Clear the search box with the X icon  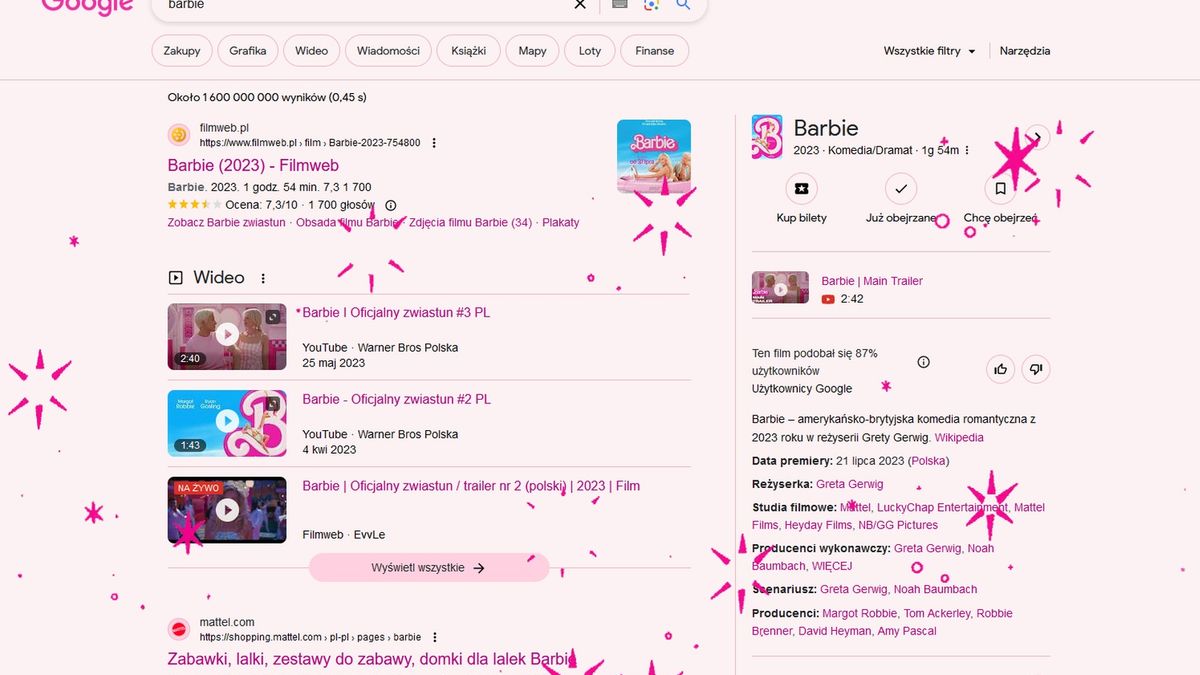click(x=580, y=5)
